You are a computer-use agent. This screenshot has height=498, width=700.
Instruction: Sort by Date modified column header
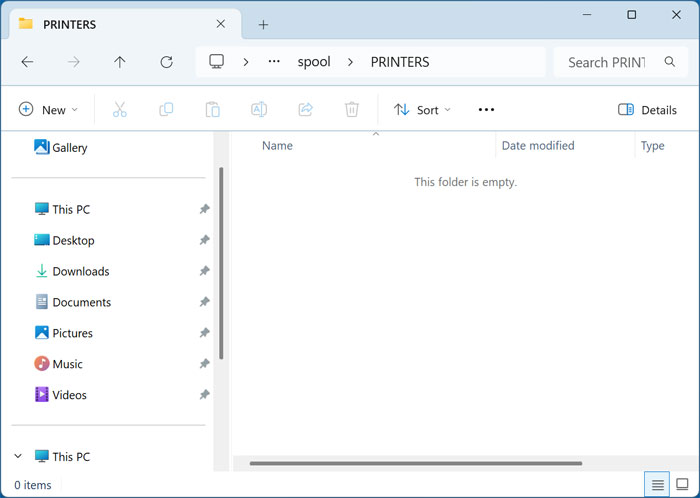point(538,145)
